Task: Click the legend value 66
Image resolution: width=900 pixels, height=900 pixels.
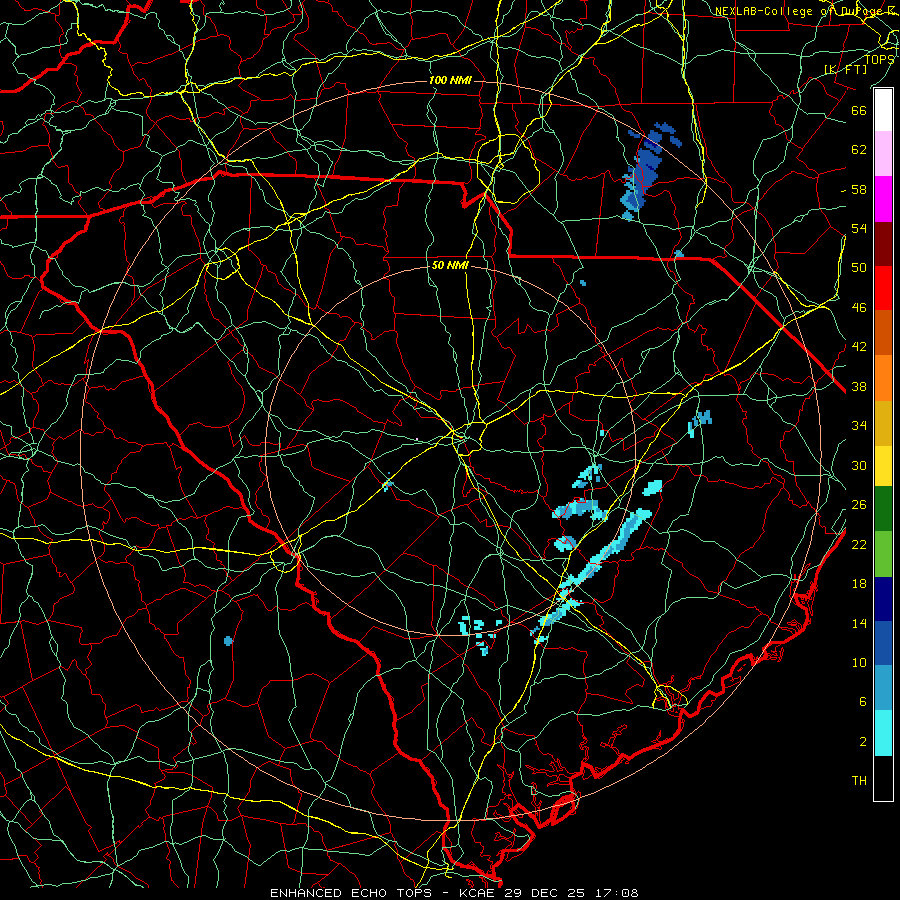Action: 859,110
